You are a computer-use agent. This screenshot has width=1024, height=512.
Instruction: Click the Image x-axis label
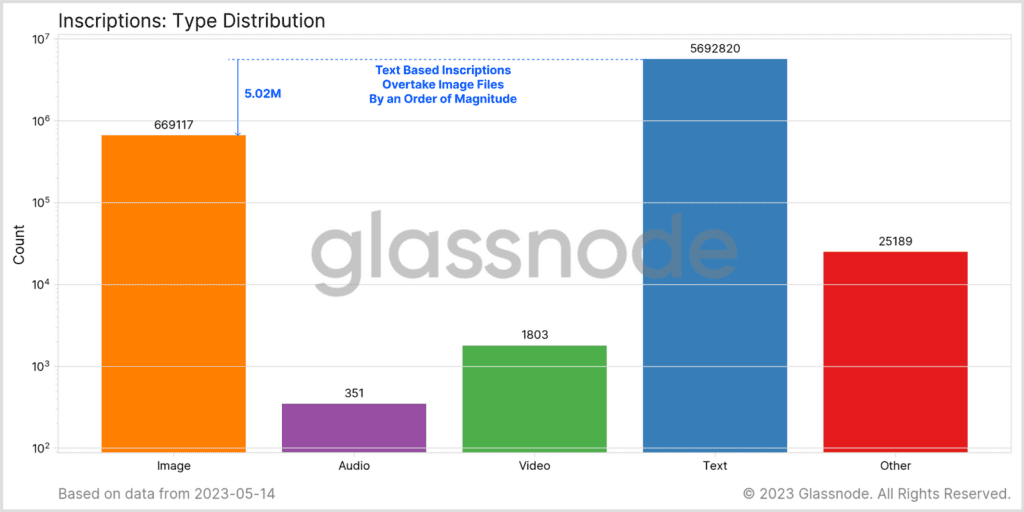tap(174, 466)
